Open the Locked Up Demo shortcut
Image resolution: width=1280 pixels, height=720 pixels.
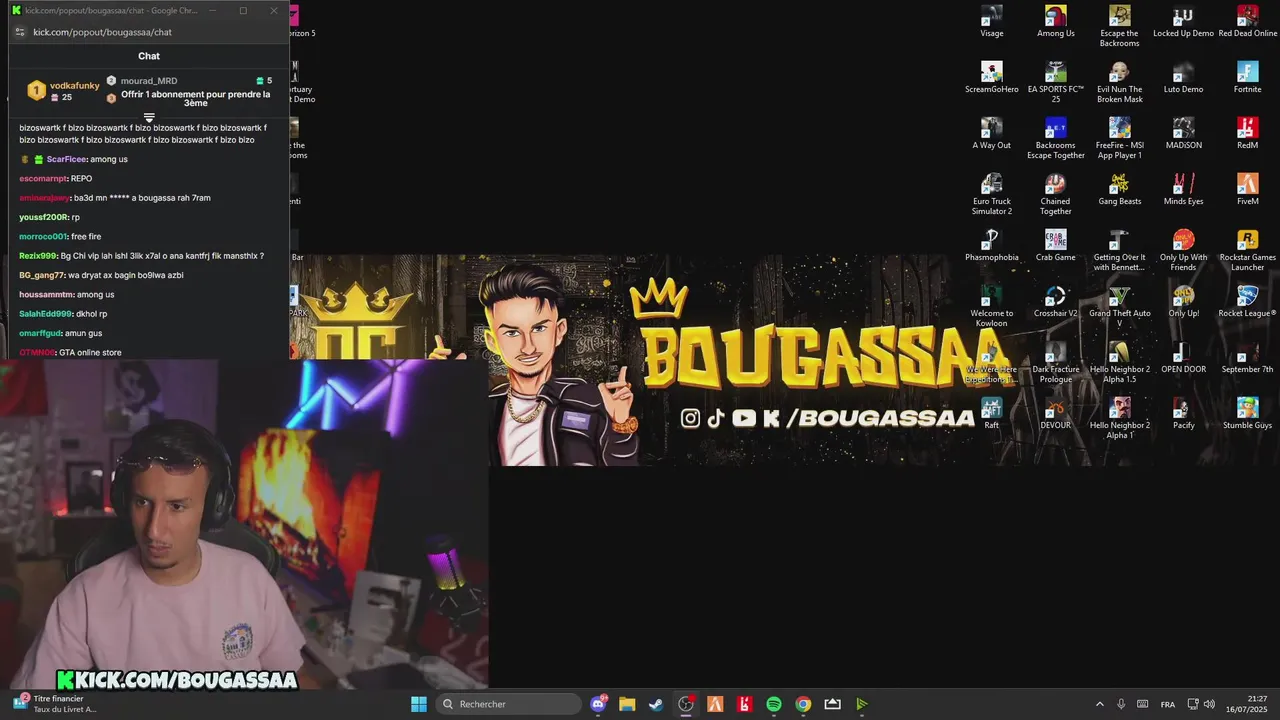point(1183,22)
